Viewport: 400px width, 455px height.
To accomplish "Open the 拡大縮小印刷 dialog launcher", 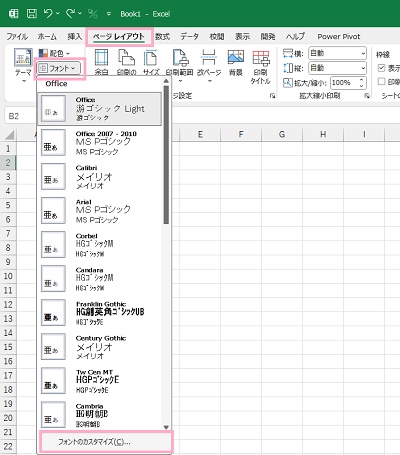I will 367,96.
